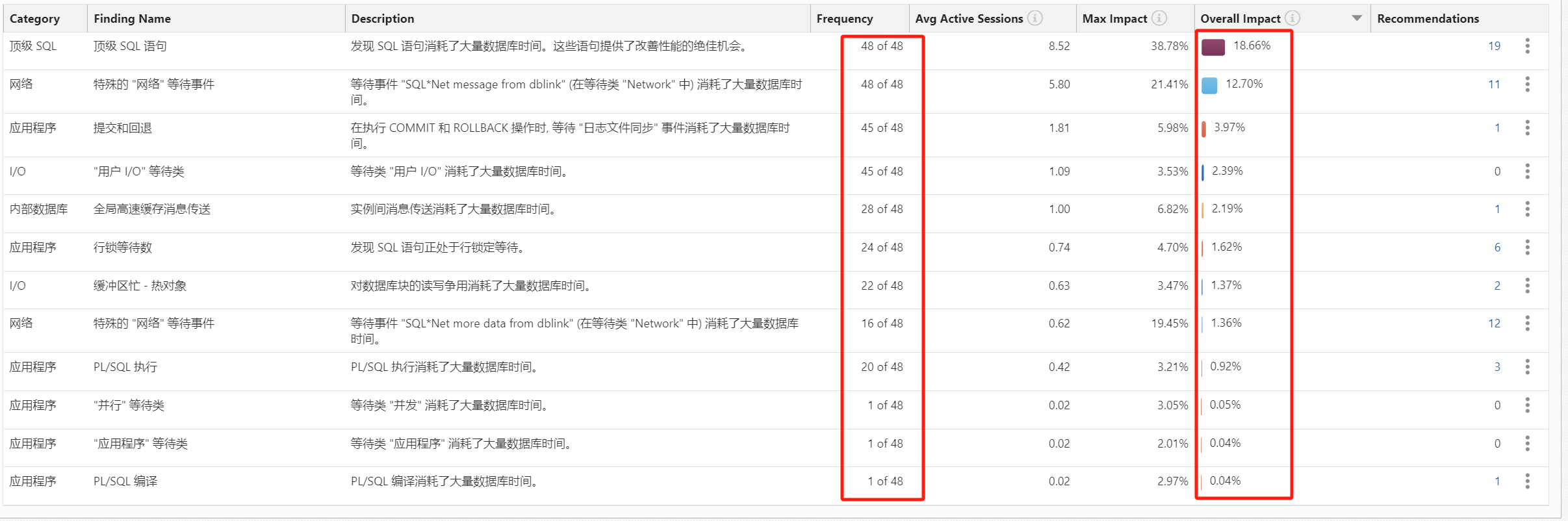Click the 8.52 Avg Active Sessions value

pos(1059,46)
